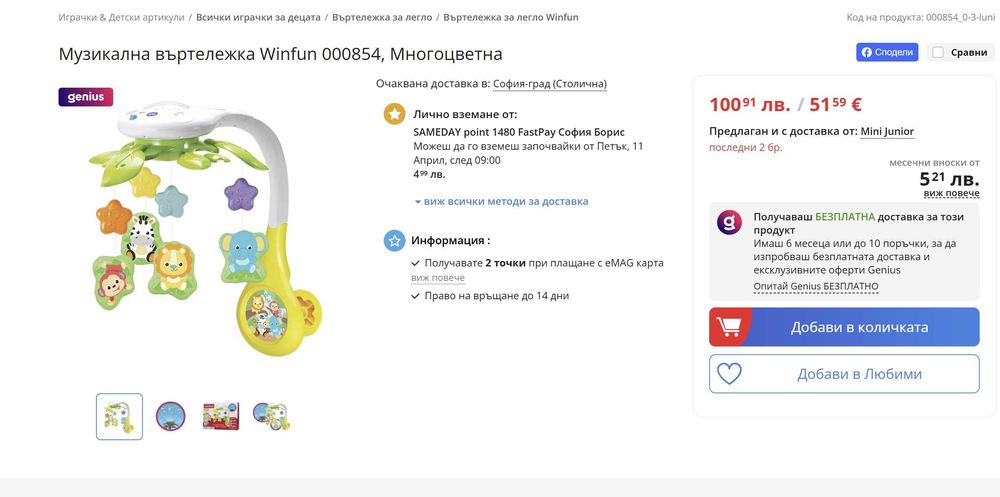Click Опитай Genius БЕЗПЛАТНО link
The image size is (1000, 497).
815,286
